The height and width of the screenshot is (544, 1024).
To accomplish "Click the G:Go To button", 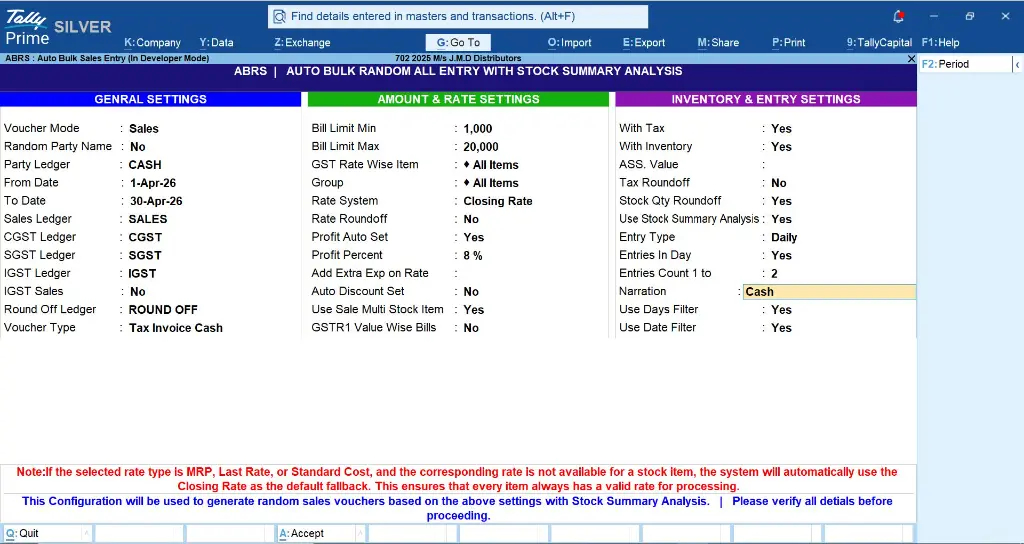I will (x=458, y=42).
